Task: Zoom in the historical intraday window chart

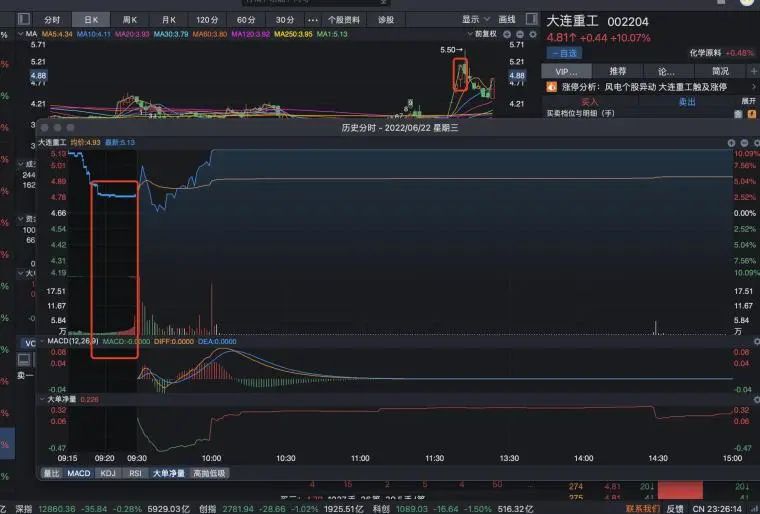Action: 731,143
